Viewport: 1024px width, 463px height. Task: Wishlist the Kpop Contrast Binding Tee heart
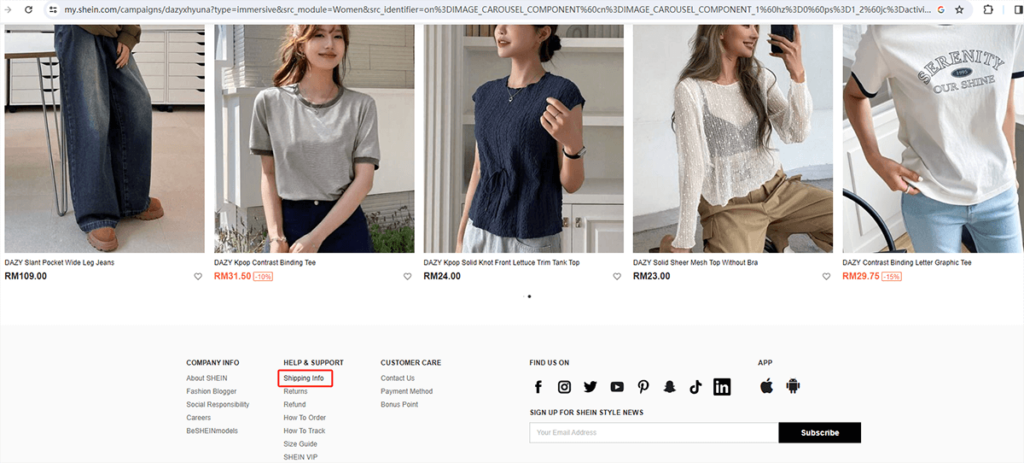click(407, 277)
